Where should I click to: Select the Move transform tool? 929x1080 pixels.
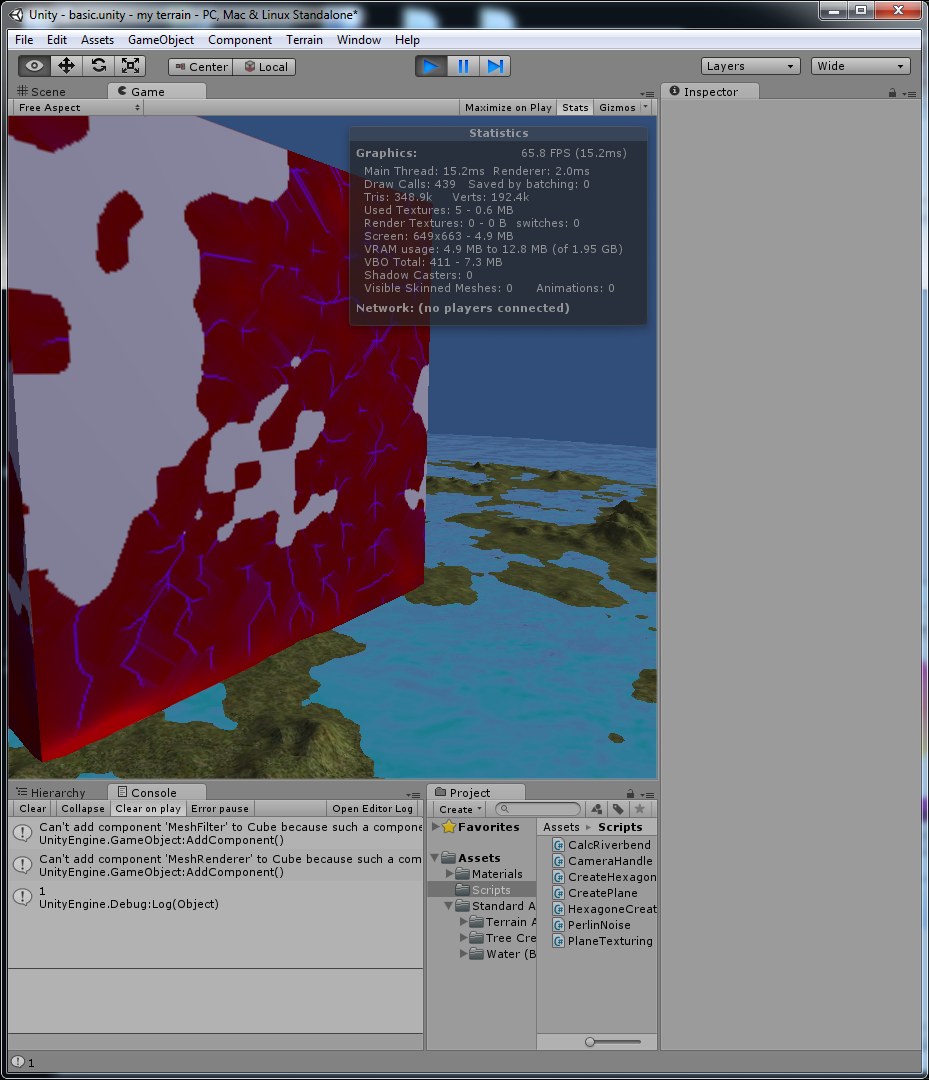pos(67,66)
